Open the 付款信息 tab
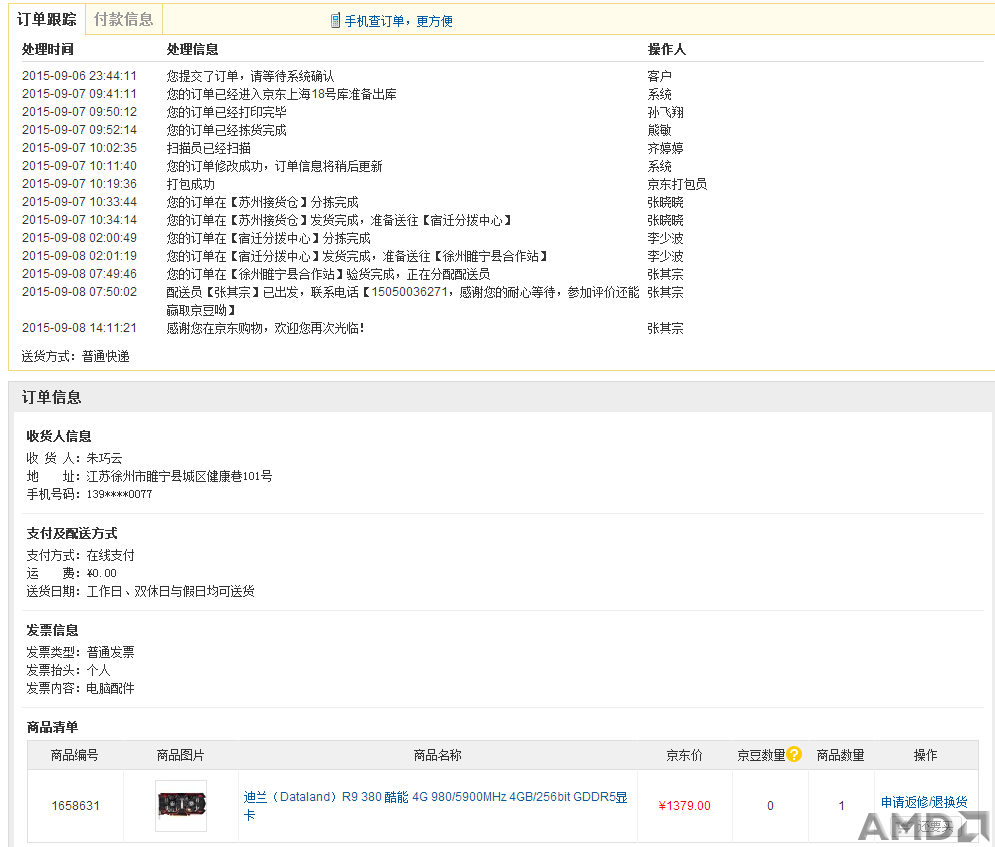The height and width of the screenshot is (847, 995). point(124,20)
